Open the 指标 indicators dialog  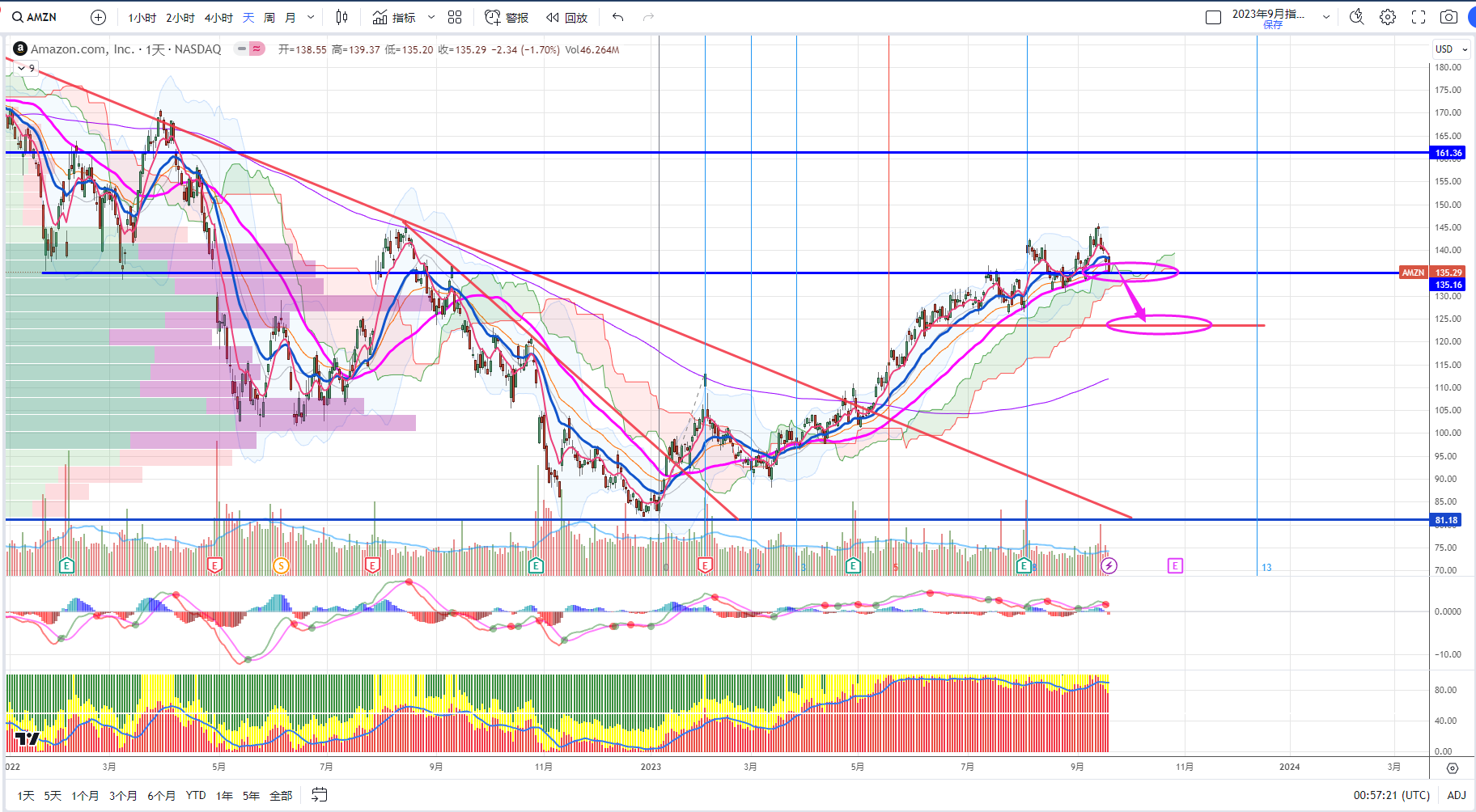pos(394,18)
